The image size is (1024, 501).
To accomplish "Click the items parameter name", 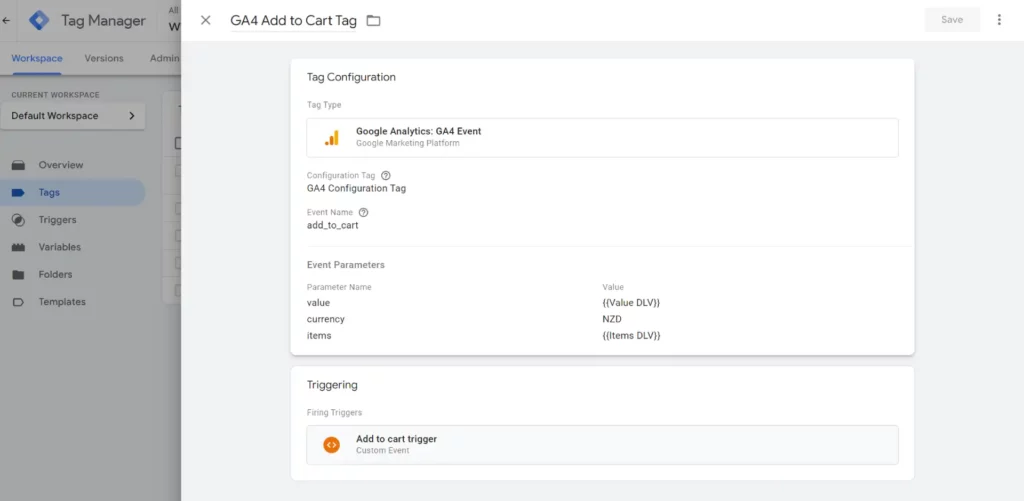I will (x=319, y=336).
